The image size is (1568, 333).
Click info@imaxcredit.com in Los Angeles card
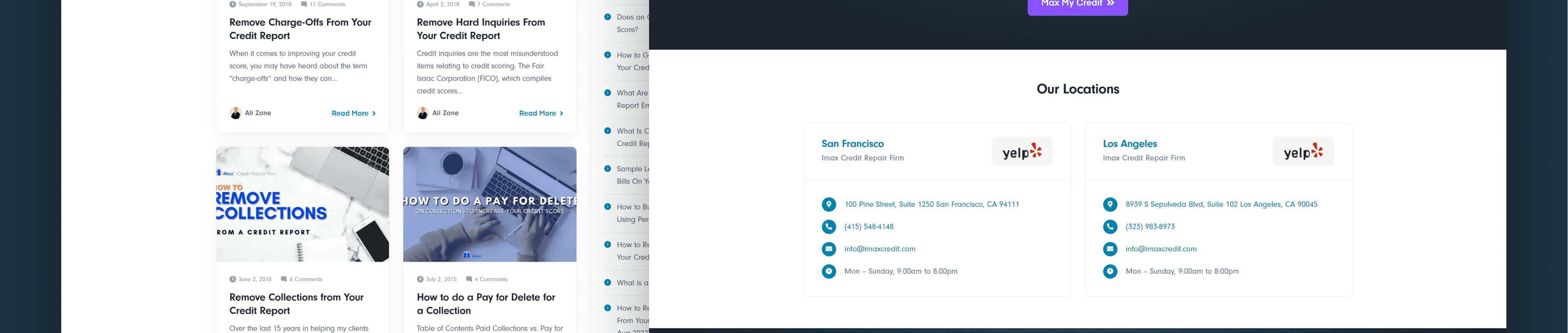(x=1161, y=249)
